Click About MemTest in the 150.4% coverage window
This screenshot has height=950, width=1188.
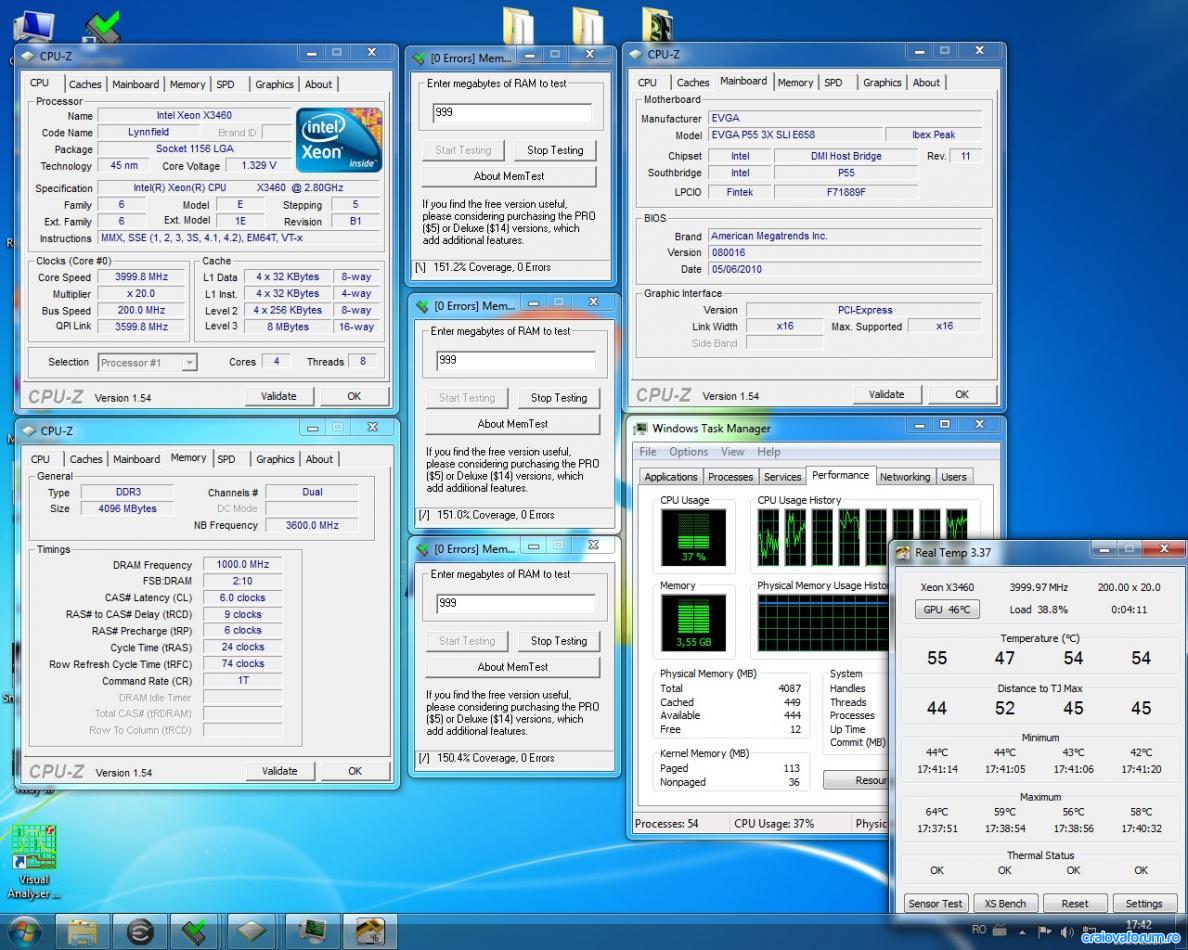(513, 667)
